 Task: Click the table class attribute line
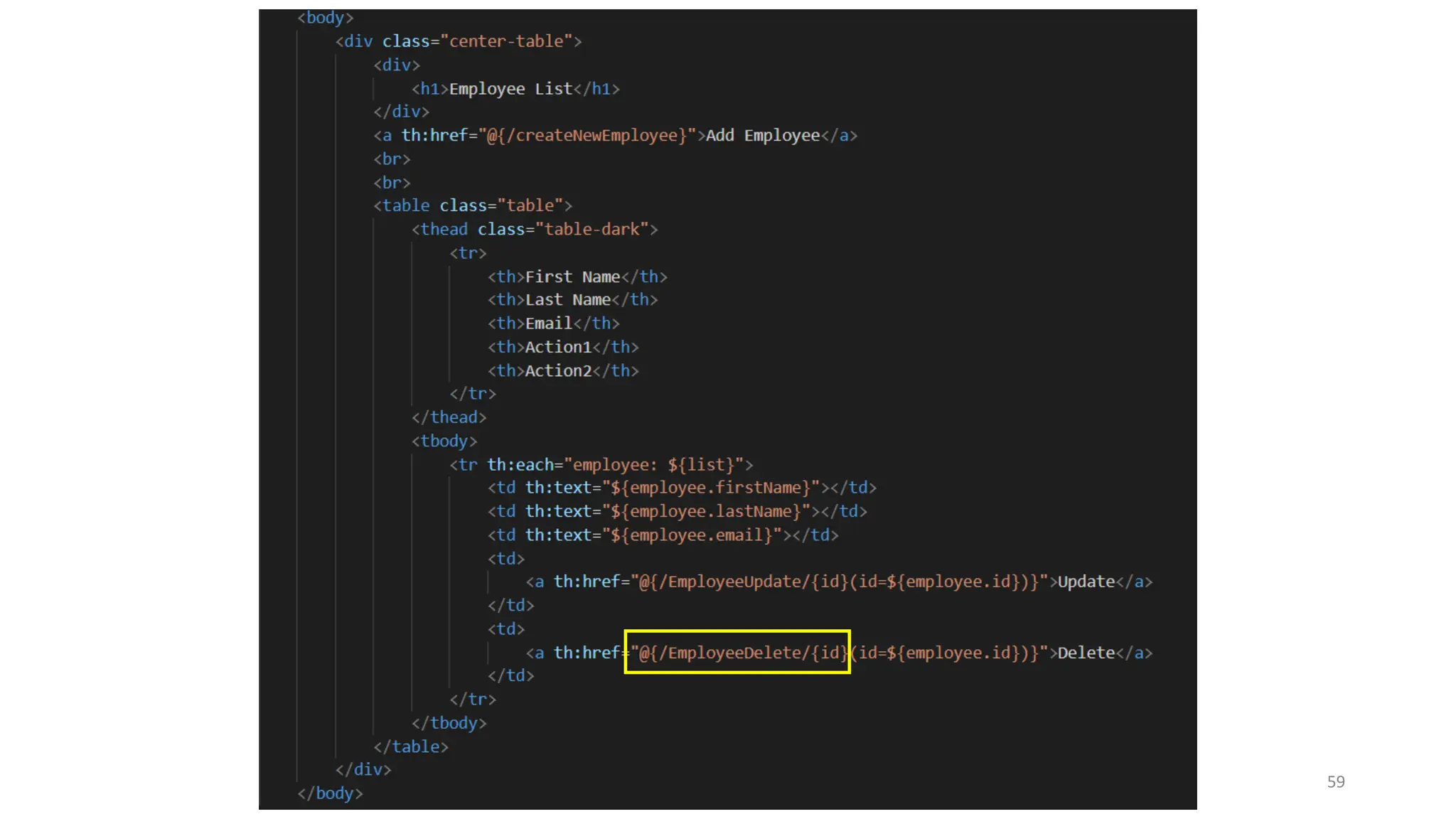[x=473, y=205]
